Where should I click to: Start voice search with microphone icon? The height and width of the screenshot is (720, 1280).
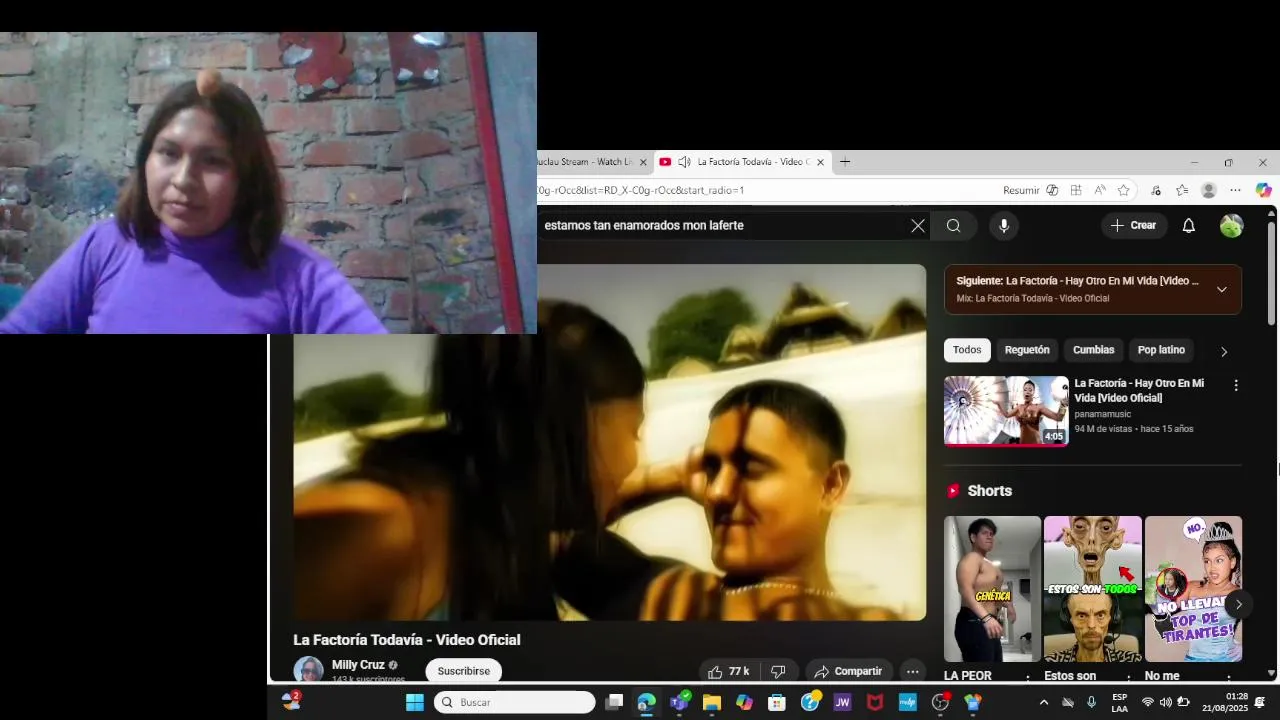[1004, 226]
